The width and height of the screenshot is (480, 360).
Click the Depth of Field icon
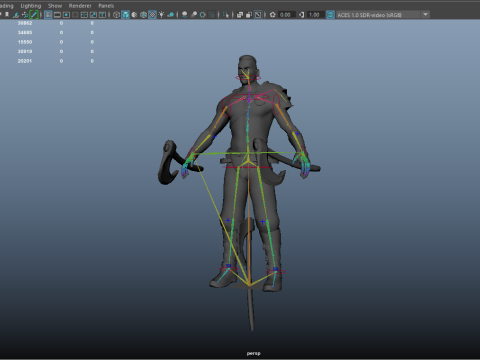click(211, 15)
